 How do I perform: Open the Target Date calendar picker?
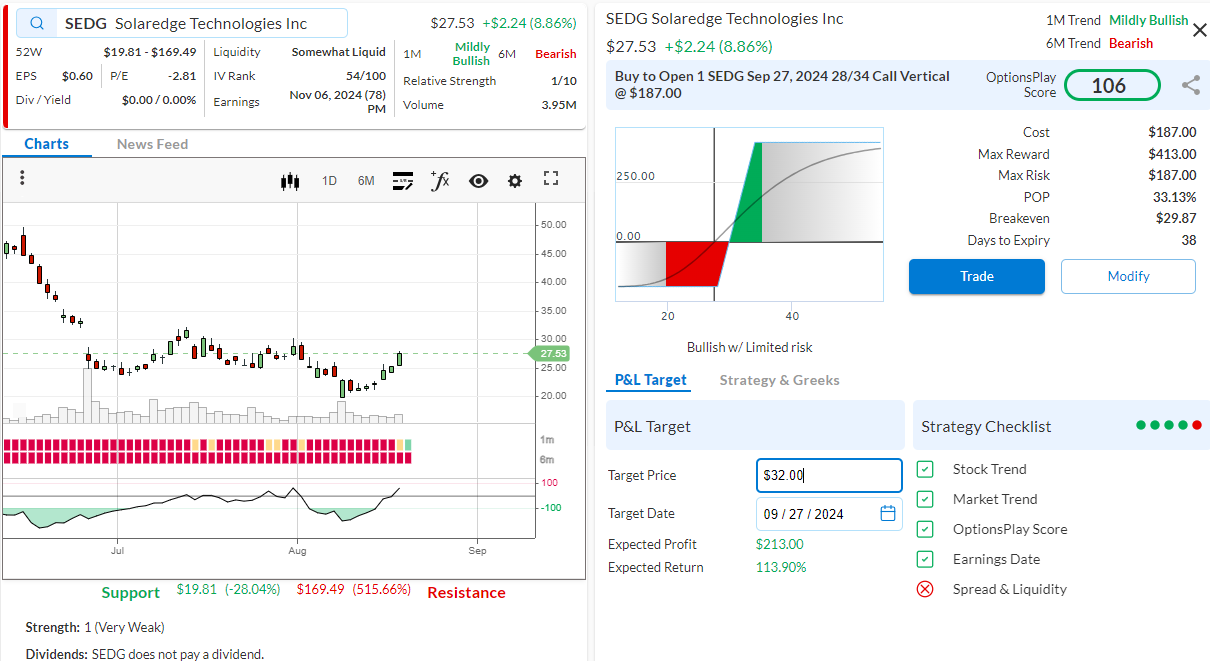pyautogui.click(x=888, y=513)
